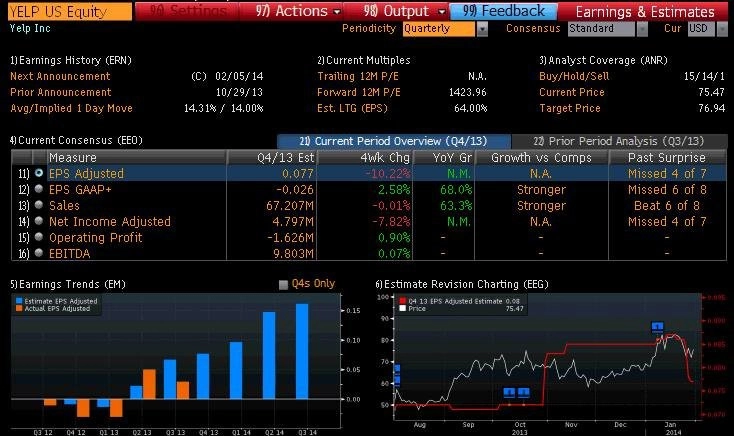The image size is (734, 436).
Task: Select the Sales radio button
Action: pyautogui.click(x=39, y=205)
